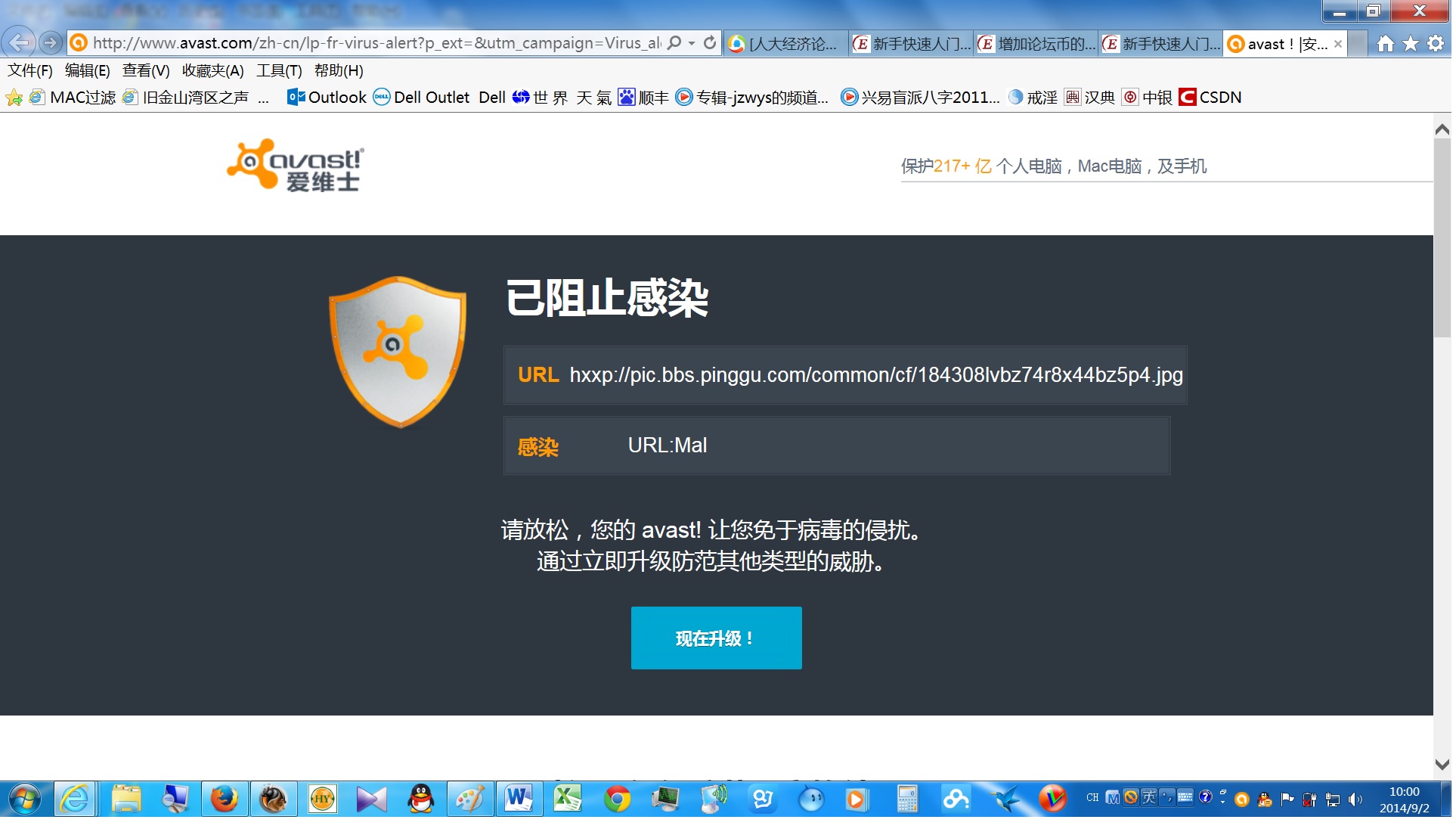Open QQ penguin taskbar icon
This screenshot has width=1456, height=832.
click(x=420, y=799)
